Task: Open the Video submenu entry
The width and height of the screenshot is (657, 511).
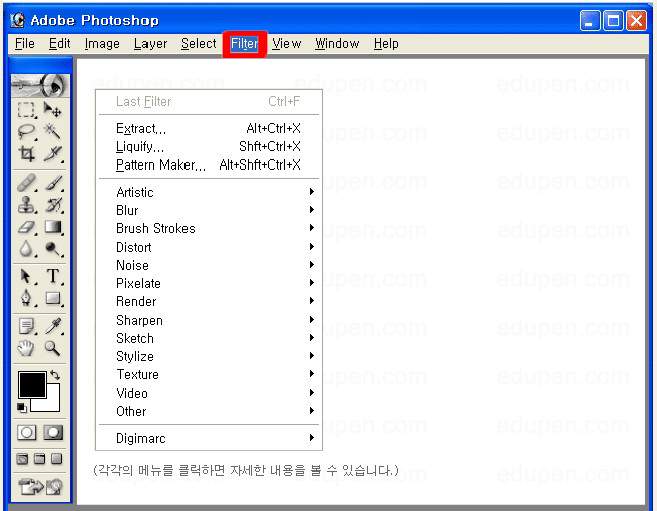Action: coord(209,393)
